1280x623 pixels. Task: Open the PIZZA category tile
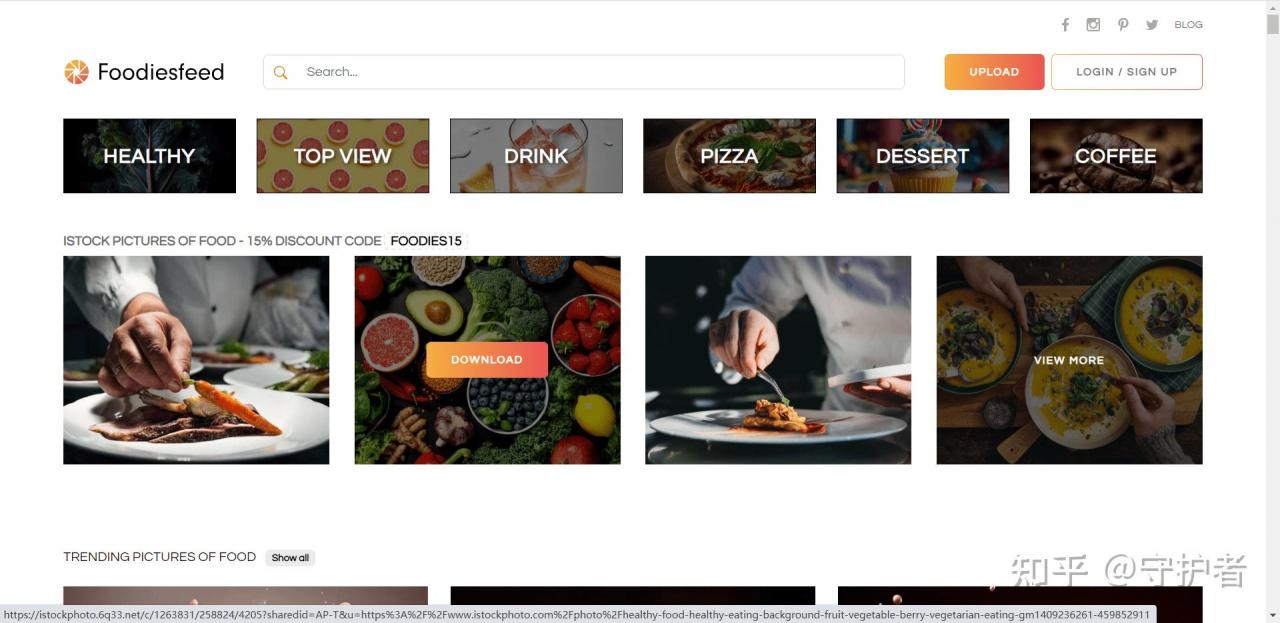coord(729,156)
